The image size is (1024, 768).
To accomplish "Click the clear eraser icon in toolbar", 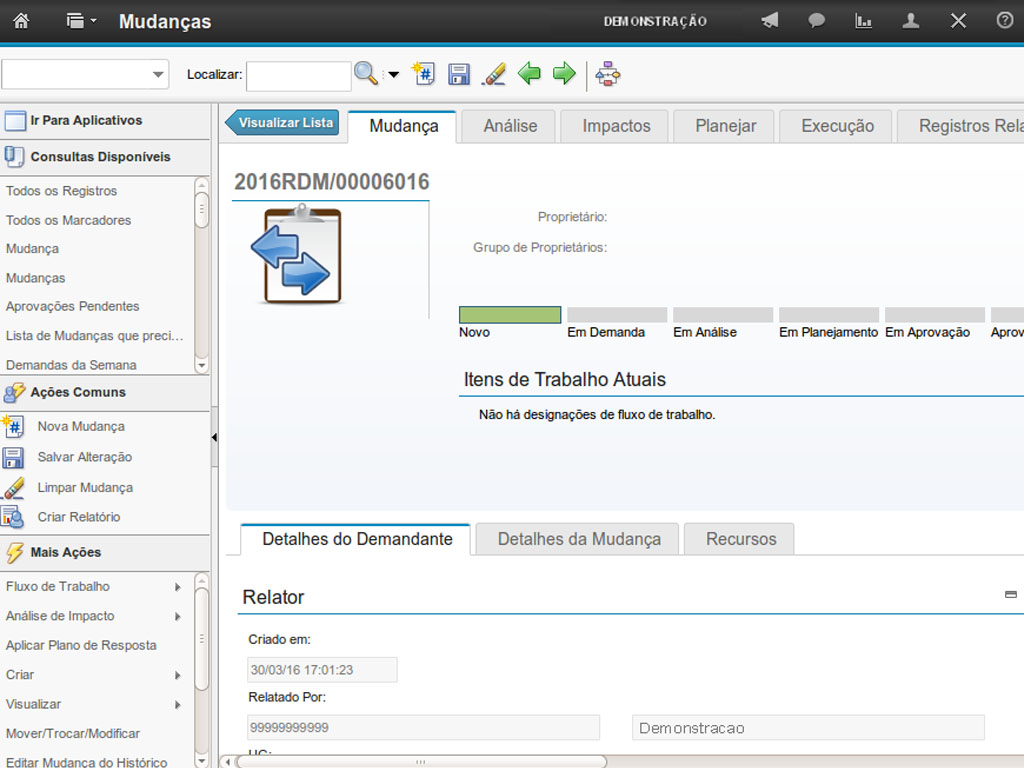I will pyautogui.click(x=494, y=74).
